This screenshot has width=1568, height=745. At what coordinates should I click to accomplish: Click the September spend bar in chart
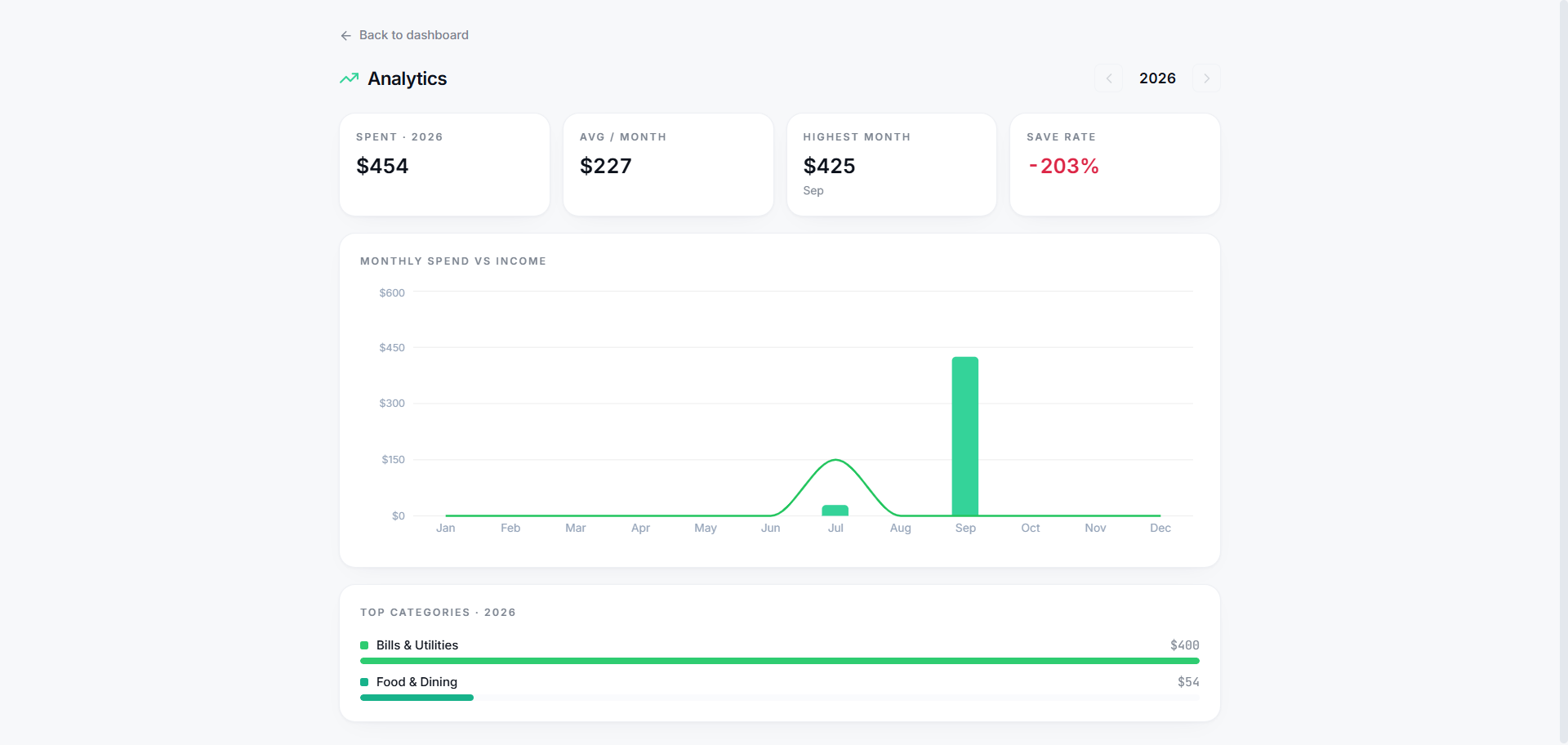coord(965,436)
